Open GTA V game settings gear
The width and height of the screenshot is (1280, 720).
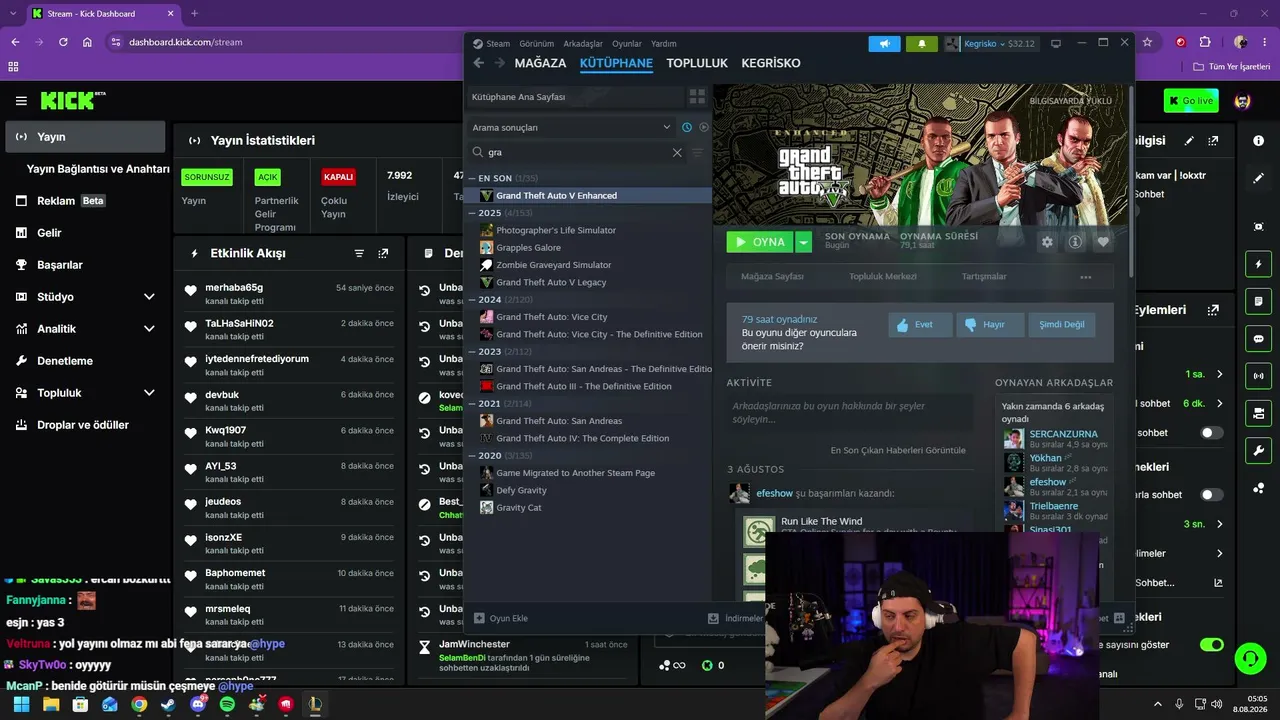[1047, 242]
